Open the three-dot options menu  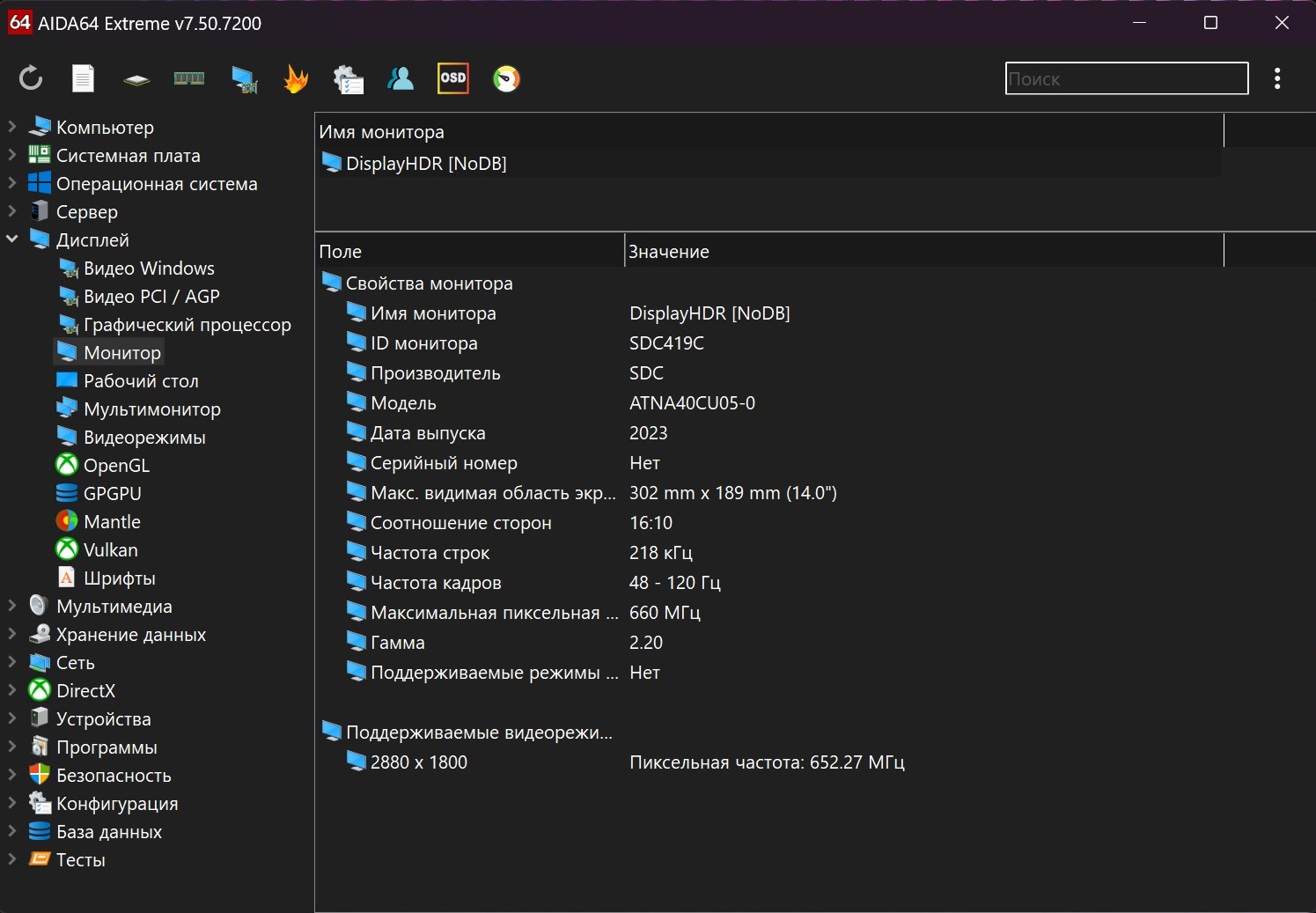[x=1276, y=79]
